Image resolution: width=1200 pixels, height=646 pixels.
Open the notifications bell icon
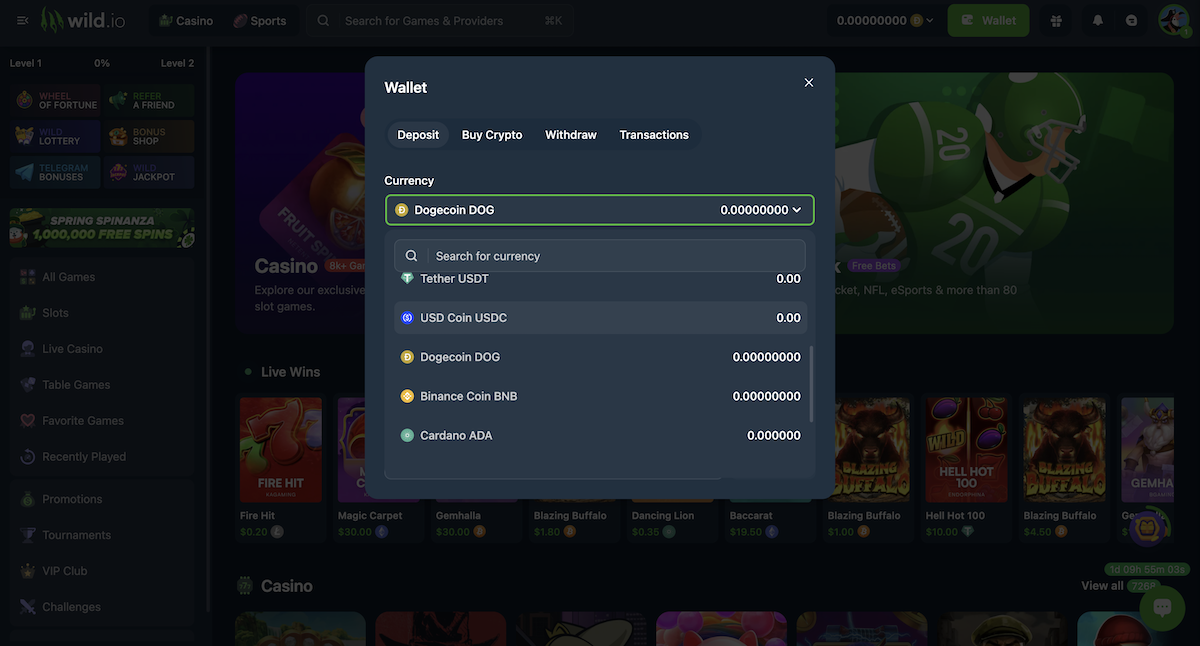tap(1098, 20)
